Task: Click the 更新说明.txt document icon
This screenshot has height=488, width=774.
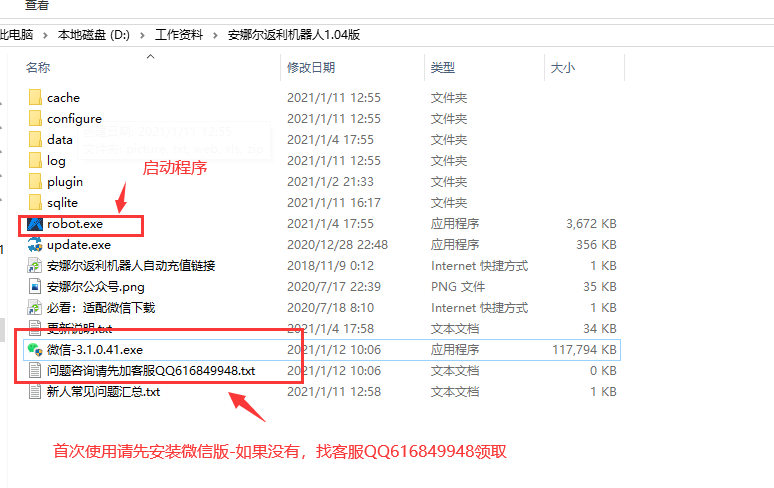Action: click(35, 328)
